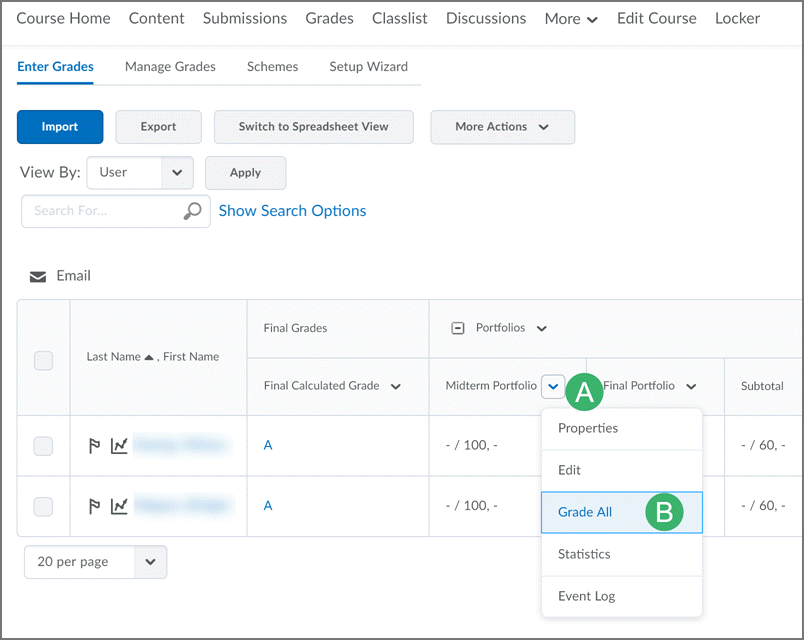Click the flag icon in second student row
This screenshot has height=640, width=804.
[x=94, y=506]
